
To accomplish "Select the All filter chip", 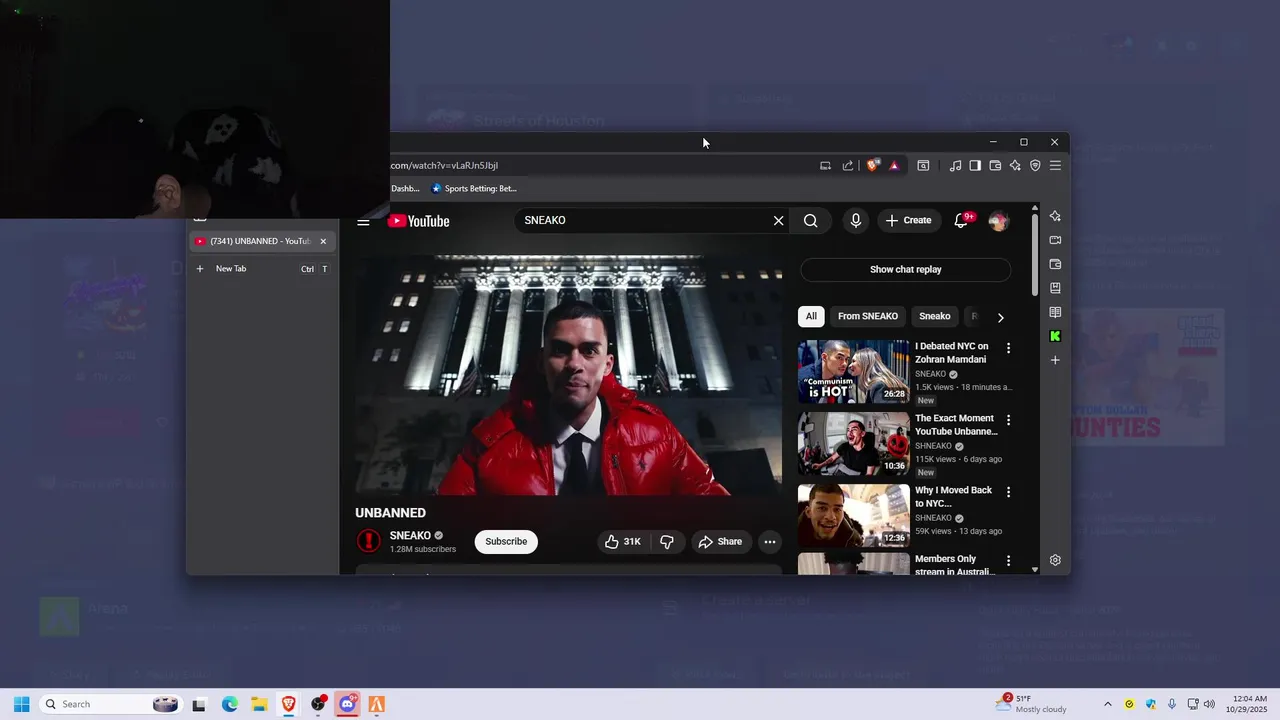I will (x=811, y=316).
